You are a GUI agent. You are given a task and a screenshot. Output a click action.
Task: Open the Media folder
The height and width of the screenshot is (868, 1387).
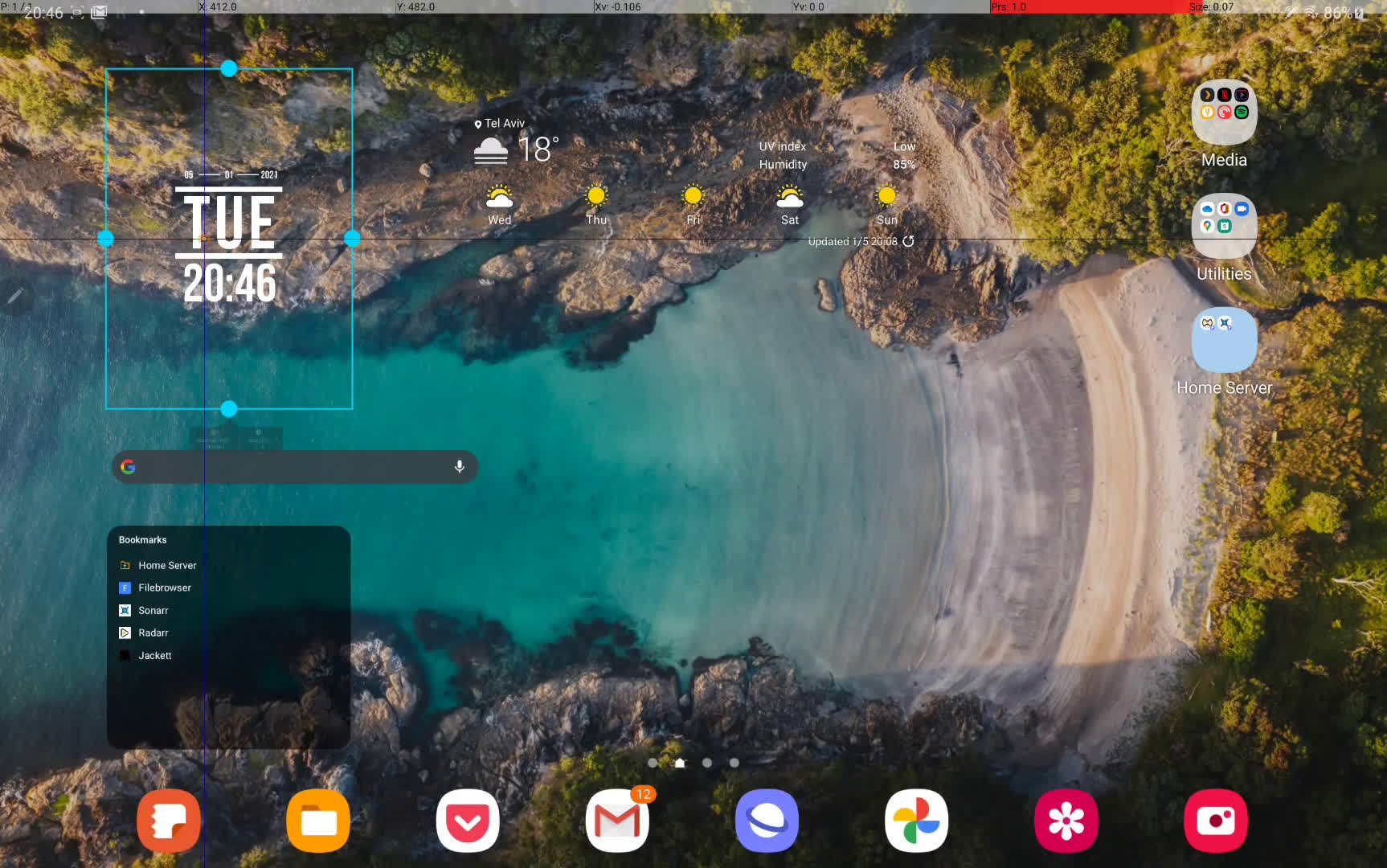1224,113
